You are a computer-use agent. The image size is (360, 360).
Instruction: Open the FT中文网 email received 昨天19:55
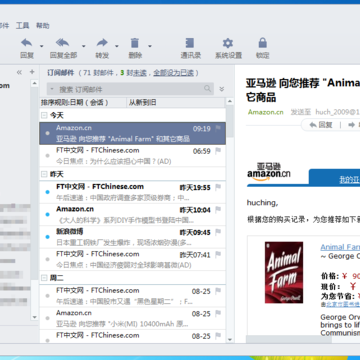tap(132, 192)
